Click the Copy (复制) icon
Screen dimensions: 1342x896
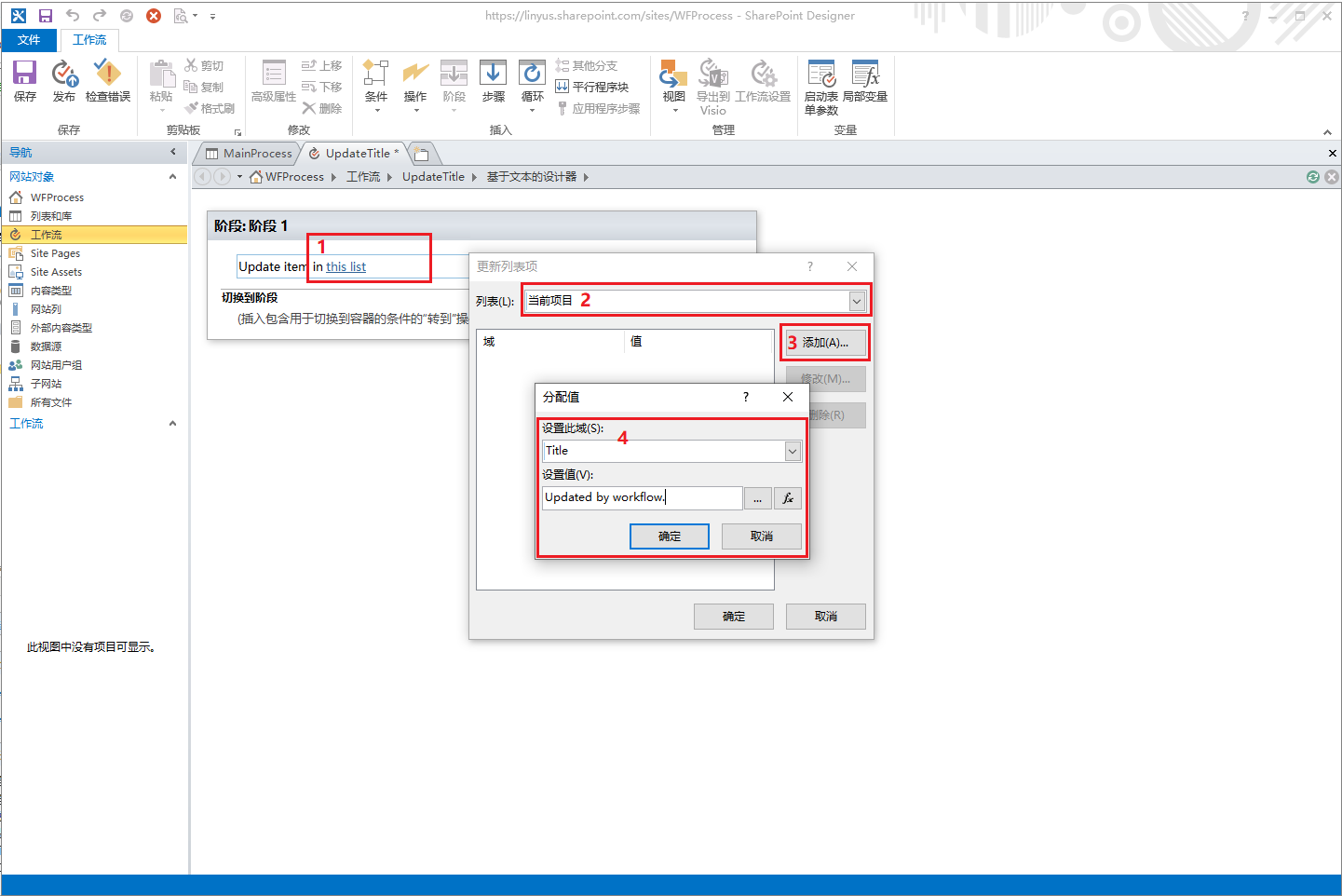coord(204,87)
